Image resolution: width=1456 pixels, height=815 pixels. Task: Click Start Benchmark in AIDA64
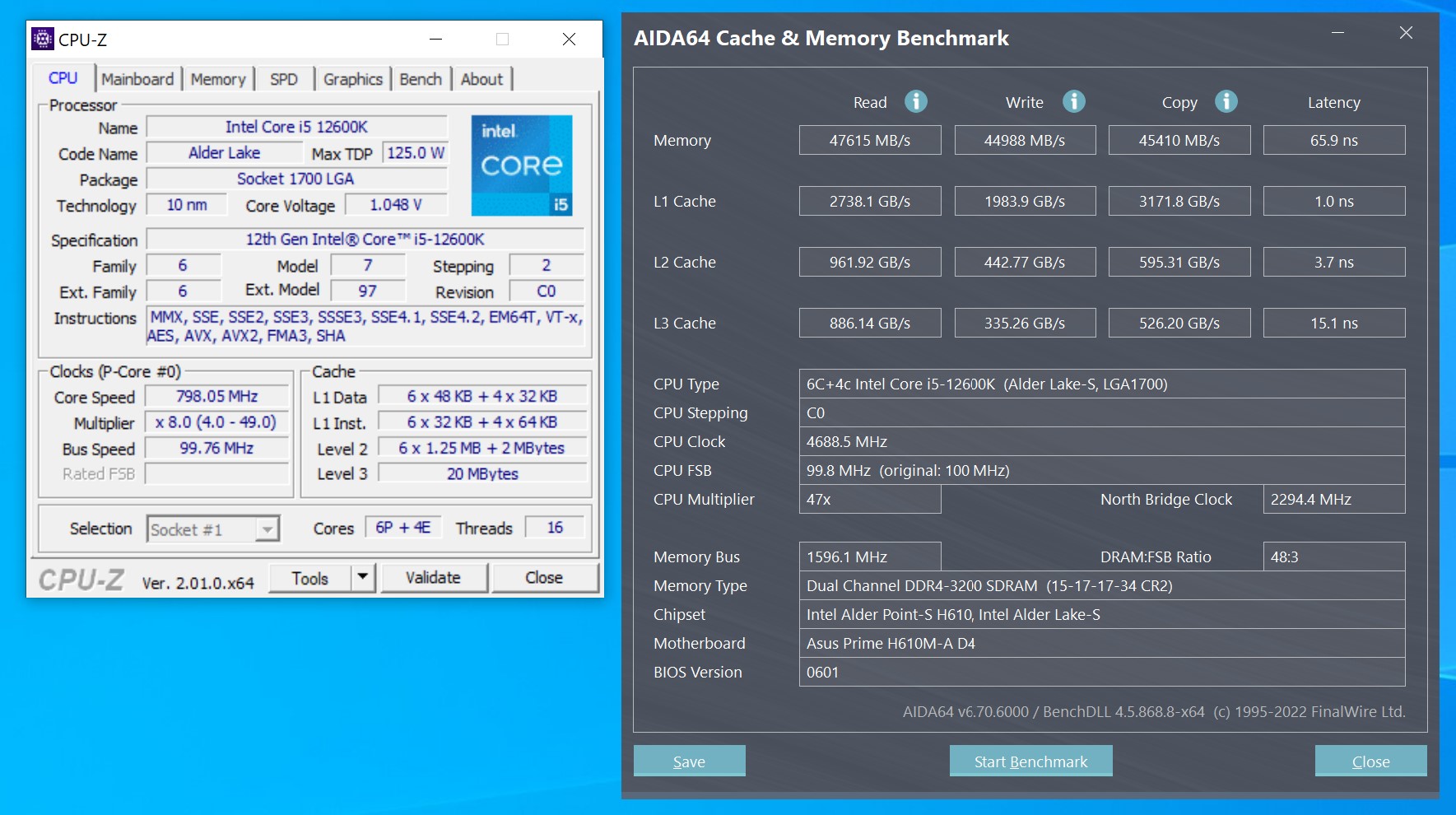pos(1030,761)
